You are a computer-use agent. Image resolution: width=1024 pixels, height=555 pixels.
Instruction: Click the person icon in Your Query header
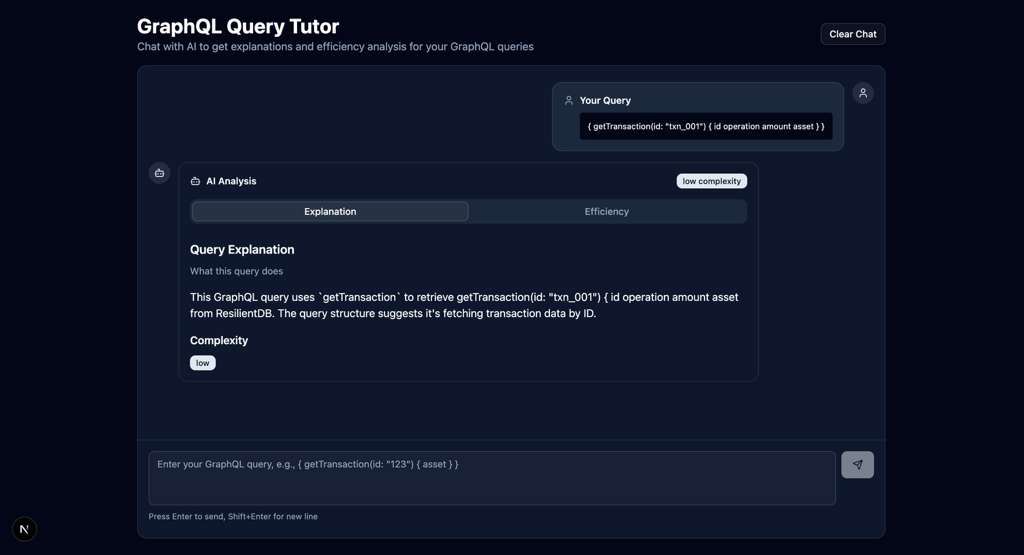click(569, 100)
